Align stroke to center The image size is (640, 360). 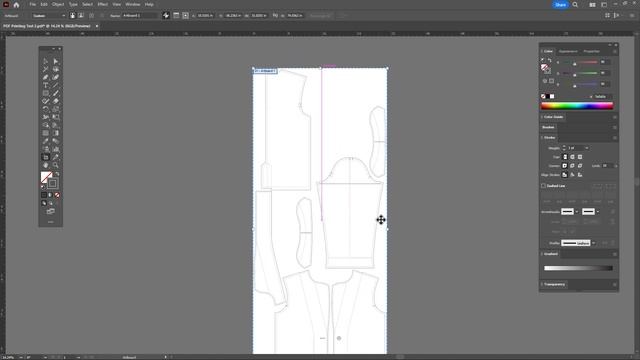[564, 175]
